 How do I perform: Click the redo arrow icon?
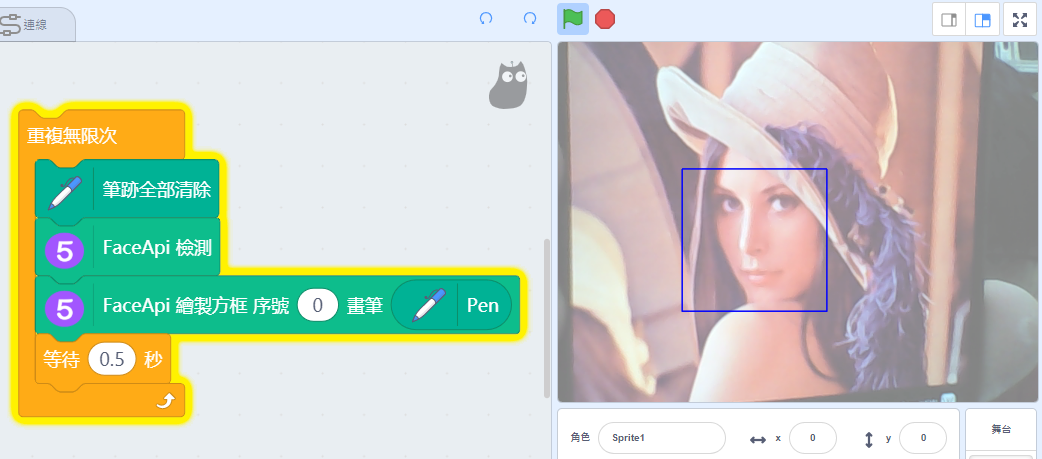530,18
